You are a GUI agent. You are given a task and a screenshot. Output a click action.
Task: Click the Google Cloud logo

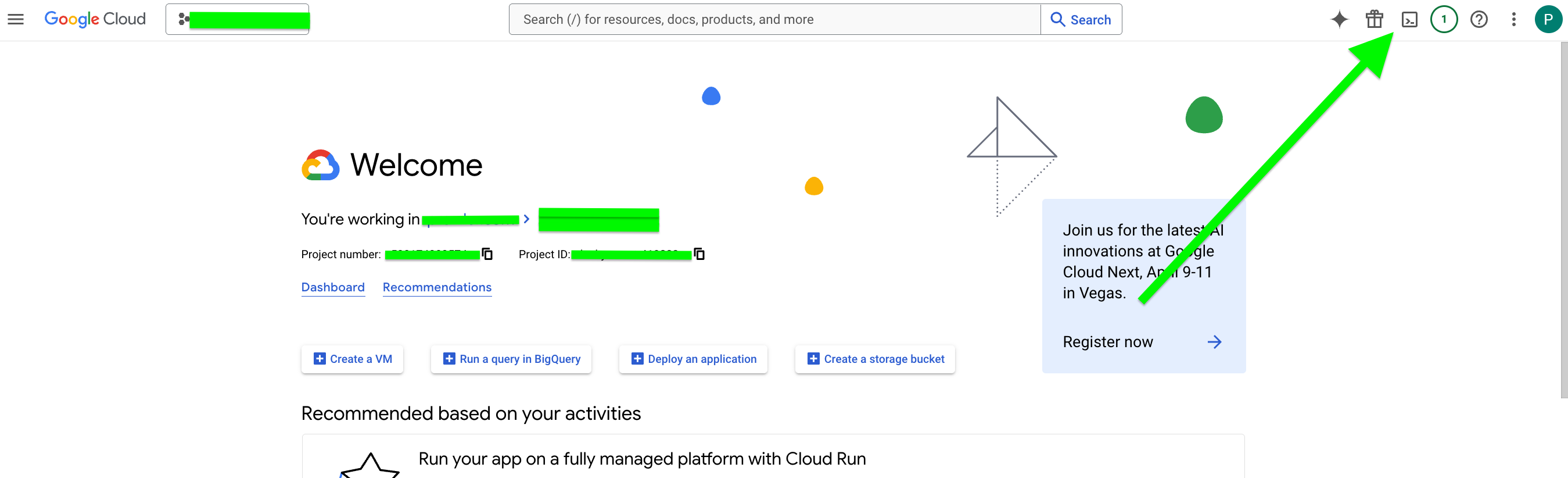pos(95,20)
